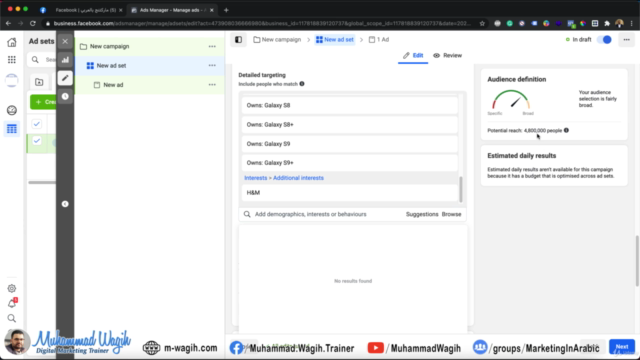Open New ad row options
This screenshot has height=360, width=640.
[212, 84]
